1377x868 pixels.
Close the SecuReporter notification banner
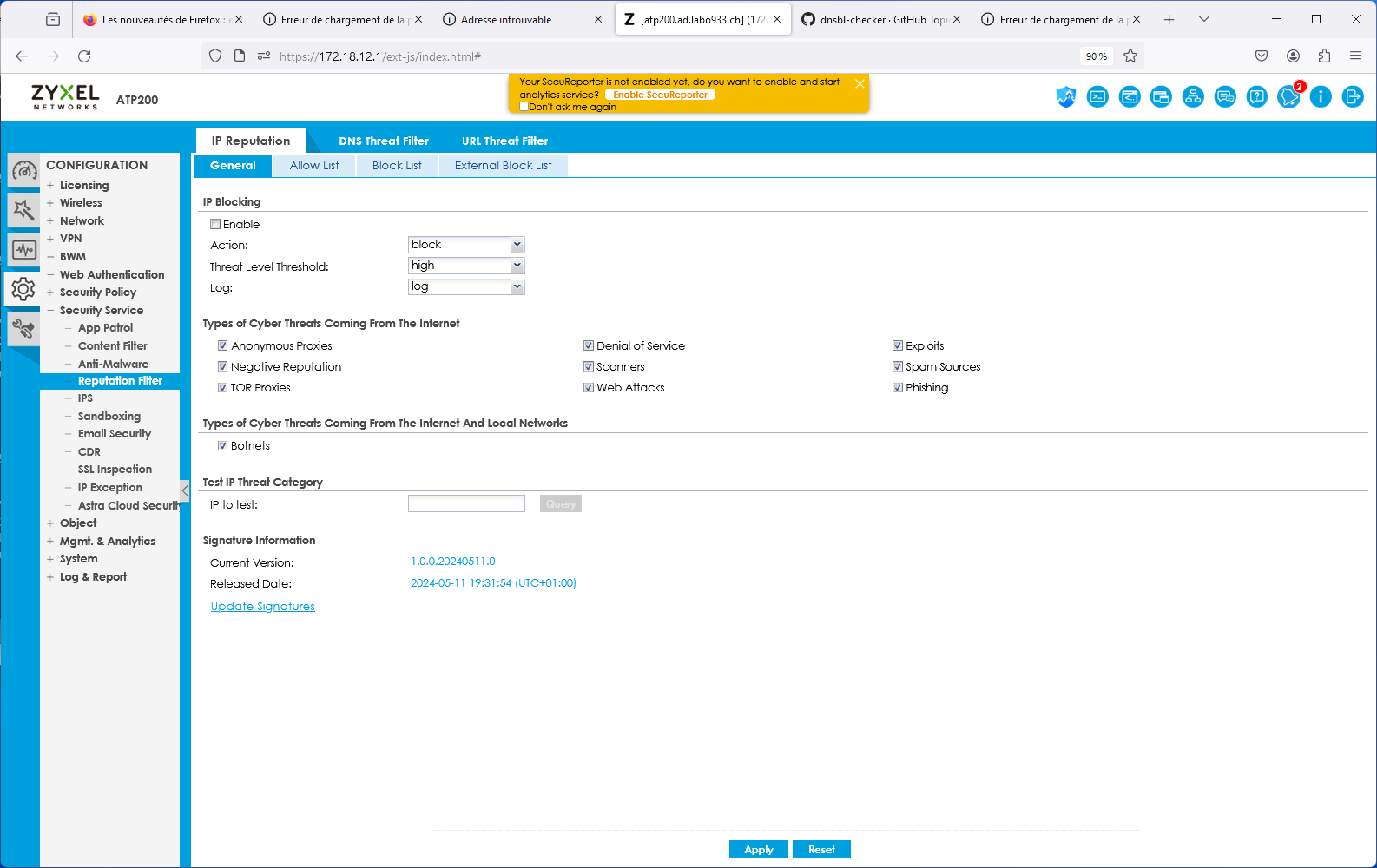click(860, 84)
